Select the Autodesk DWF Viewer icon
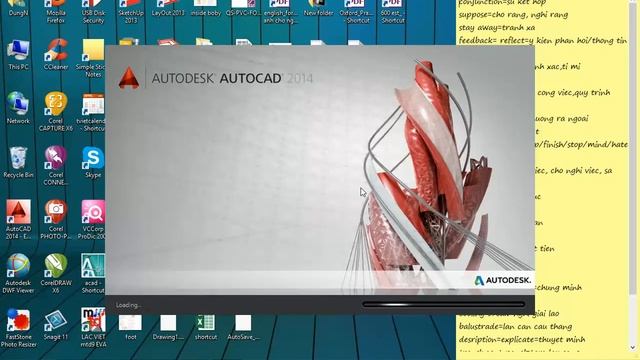The image size is (640, 360). click(18, 273)
